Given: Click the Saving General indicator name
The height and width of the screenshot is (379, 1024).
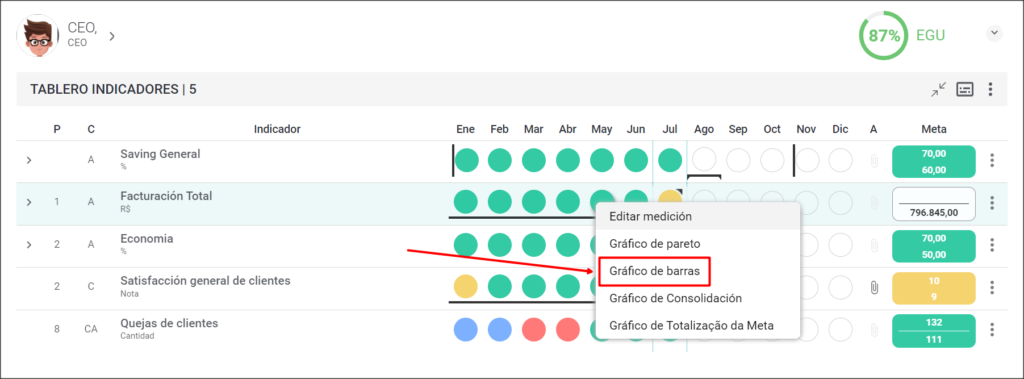Looking at the screenshot, I should 160,154.
